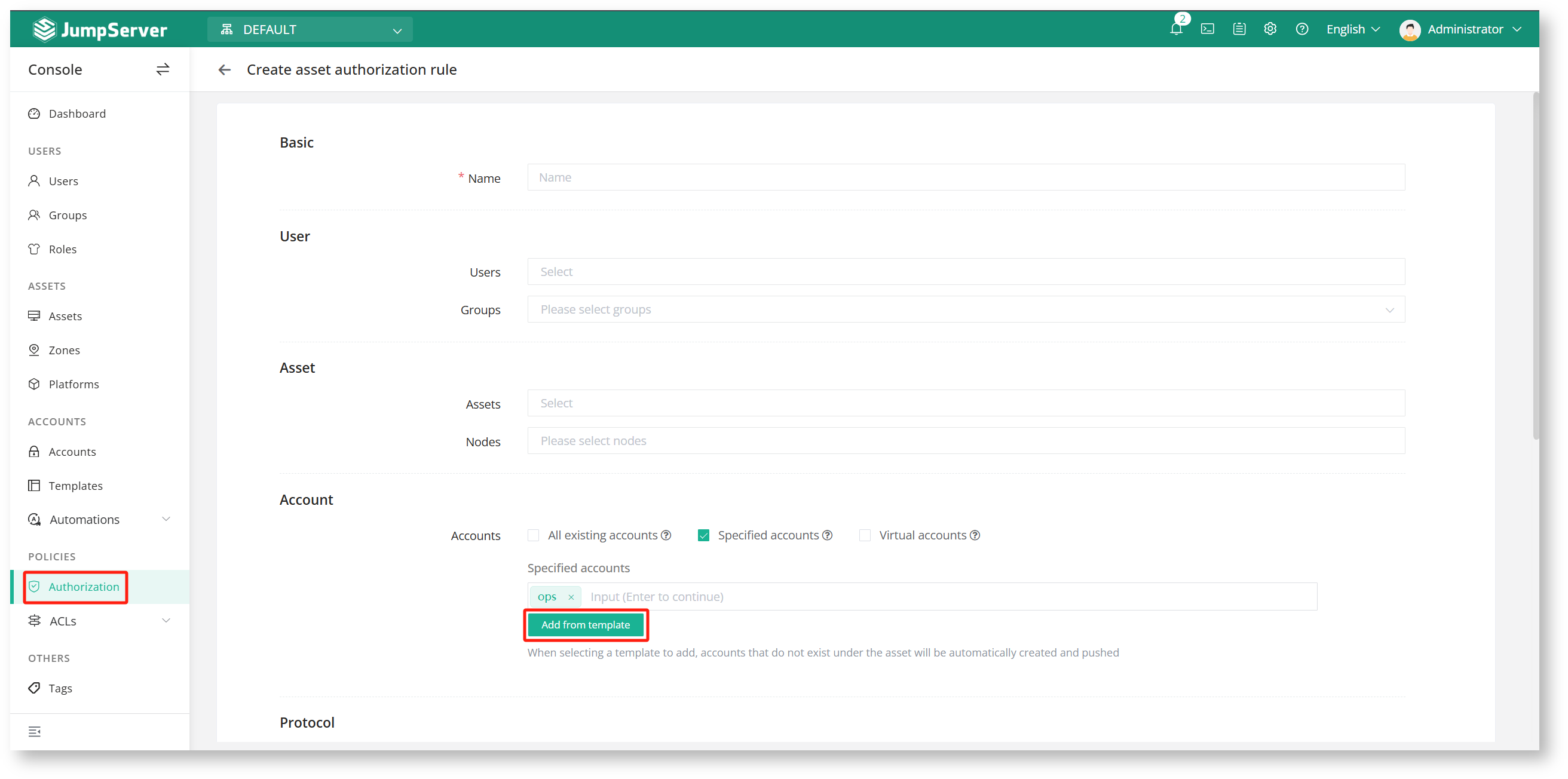Open the Assets select field
Image resolution: width=1568 pixels, height=779 pixels.
coord(966,403)
